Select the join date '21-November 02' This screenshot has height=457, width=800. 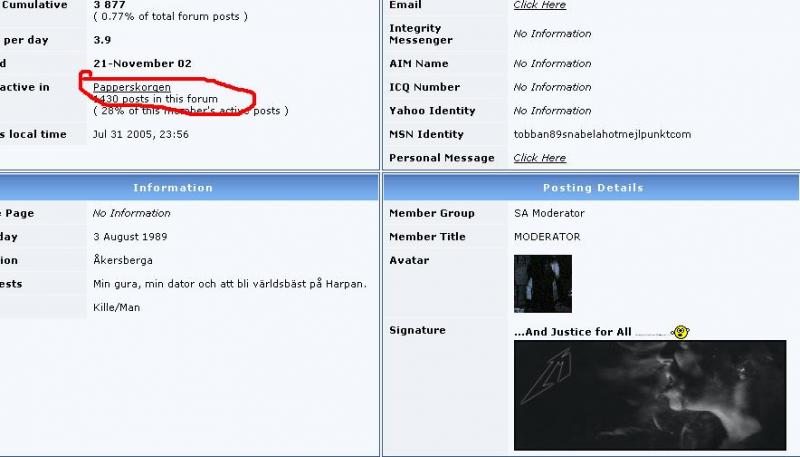pyautogui.click(x=142, y=64)
